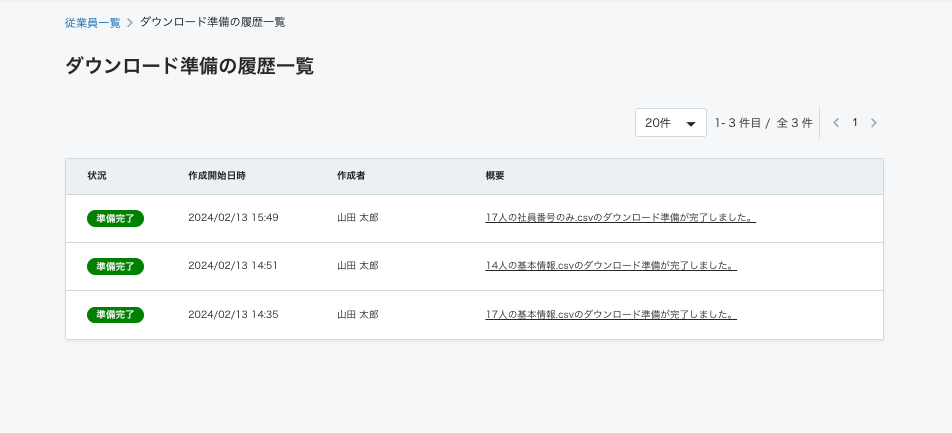The height and width of the screenshot is (433, 952).
Task: Click the 準備完了 badge for 14:35 row
Action: [x=115, y=315]
